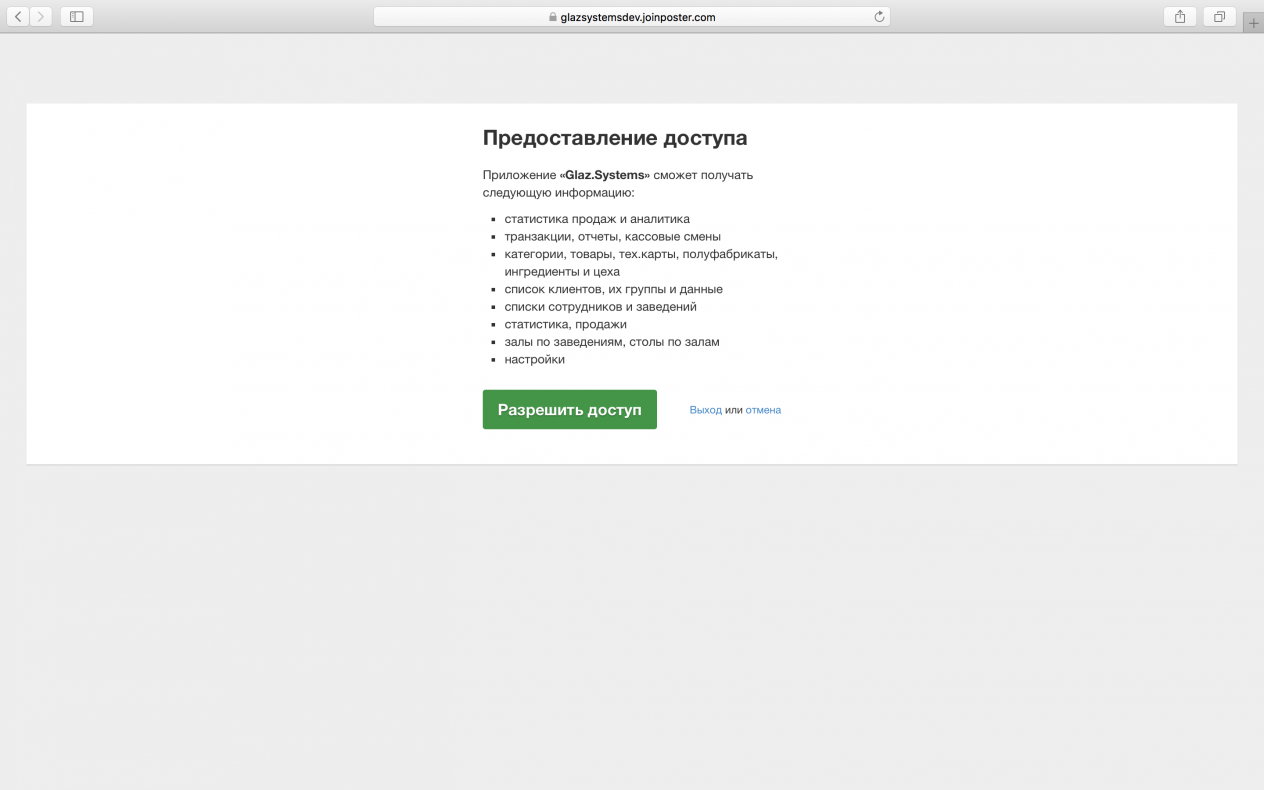
Task: Click the Safari forward arrow button
Action: pyautogui.click(x=41, y=17)
